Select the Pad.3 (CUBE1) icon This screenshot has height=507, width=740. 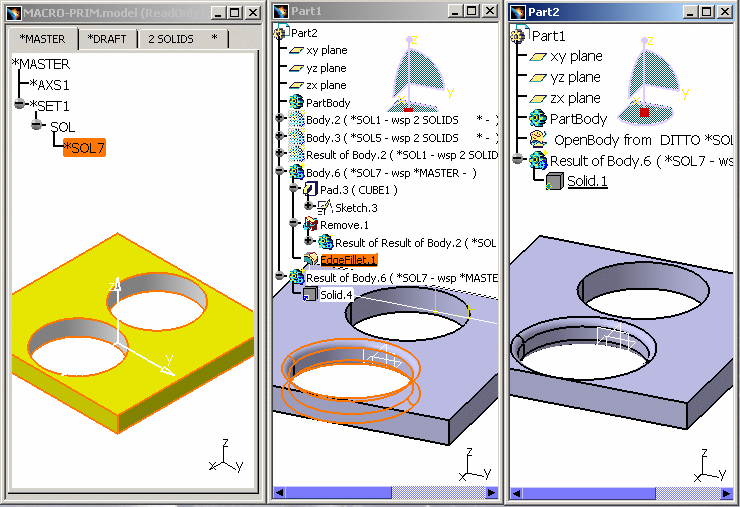(310, 190)
